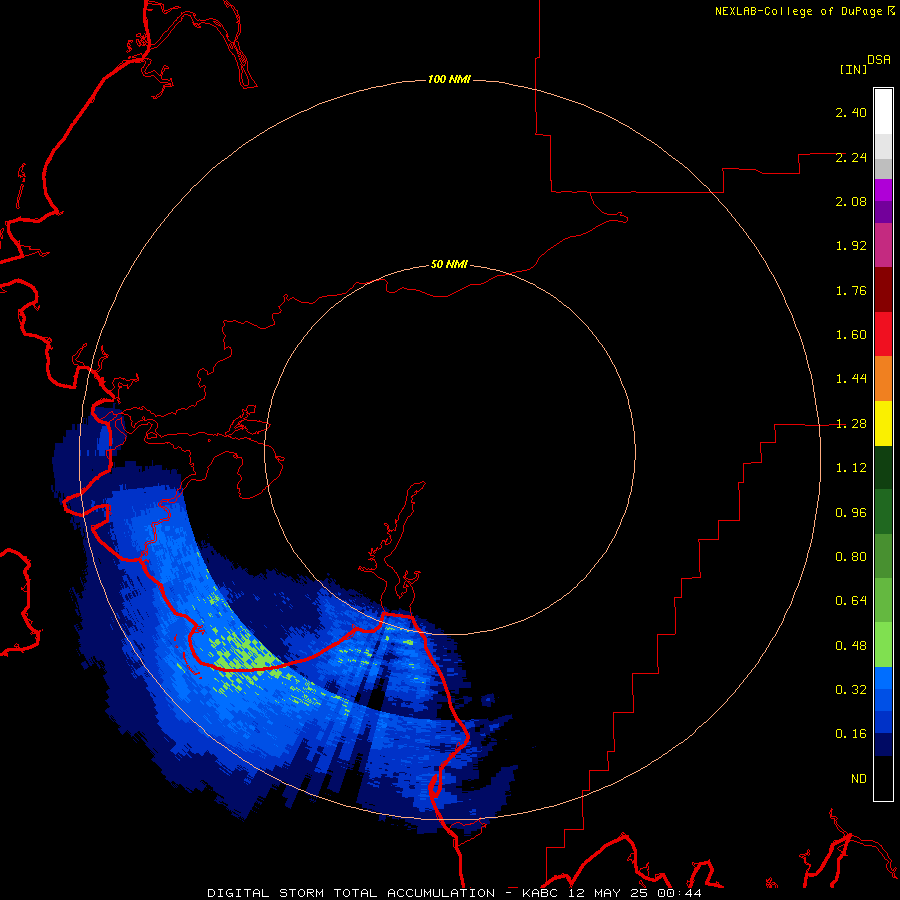Click the 50 NMI range ring label
Viewport: 900px width, 900px height.
449,265
